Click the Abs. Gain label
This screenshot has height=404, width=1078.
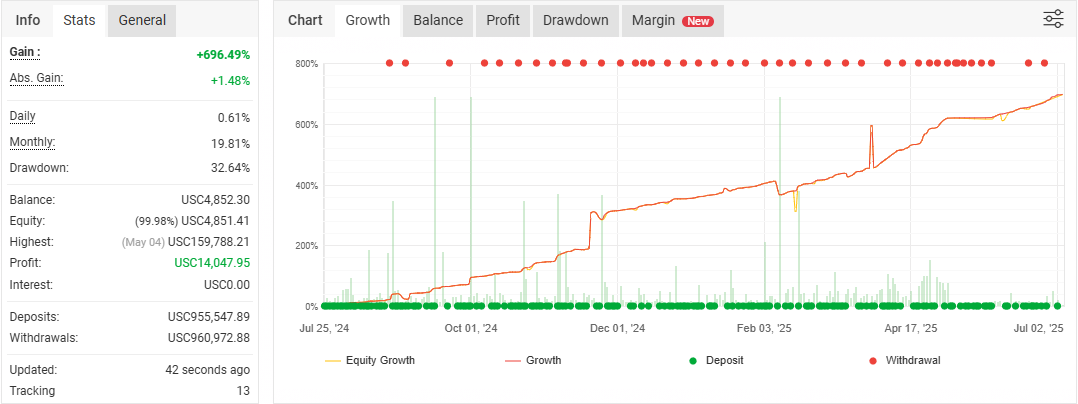36,78
